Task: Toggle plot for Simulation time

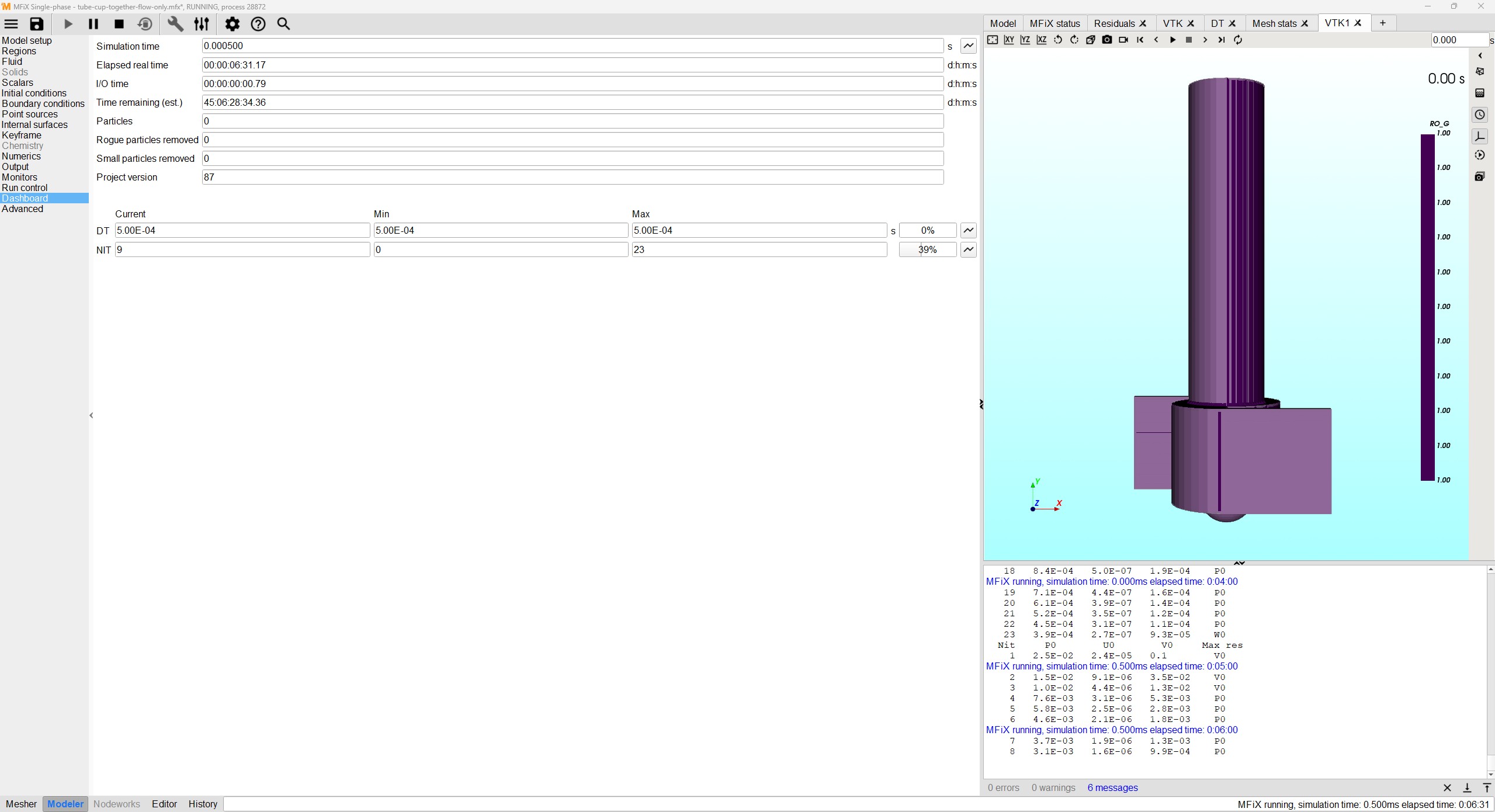Action: tap(968, 46)
